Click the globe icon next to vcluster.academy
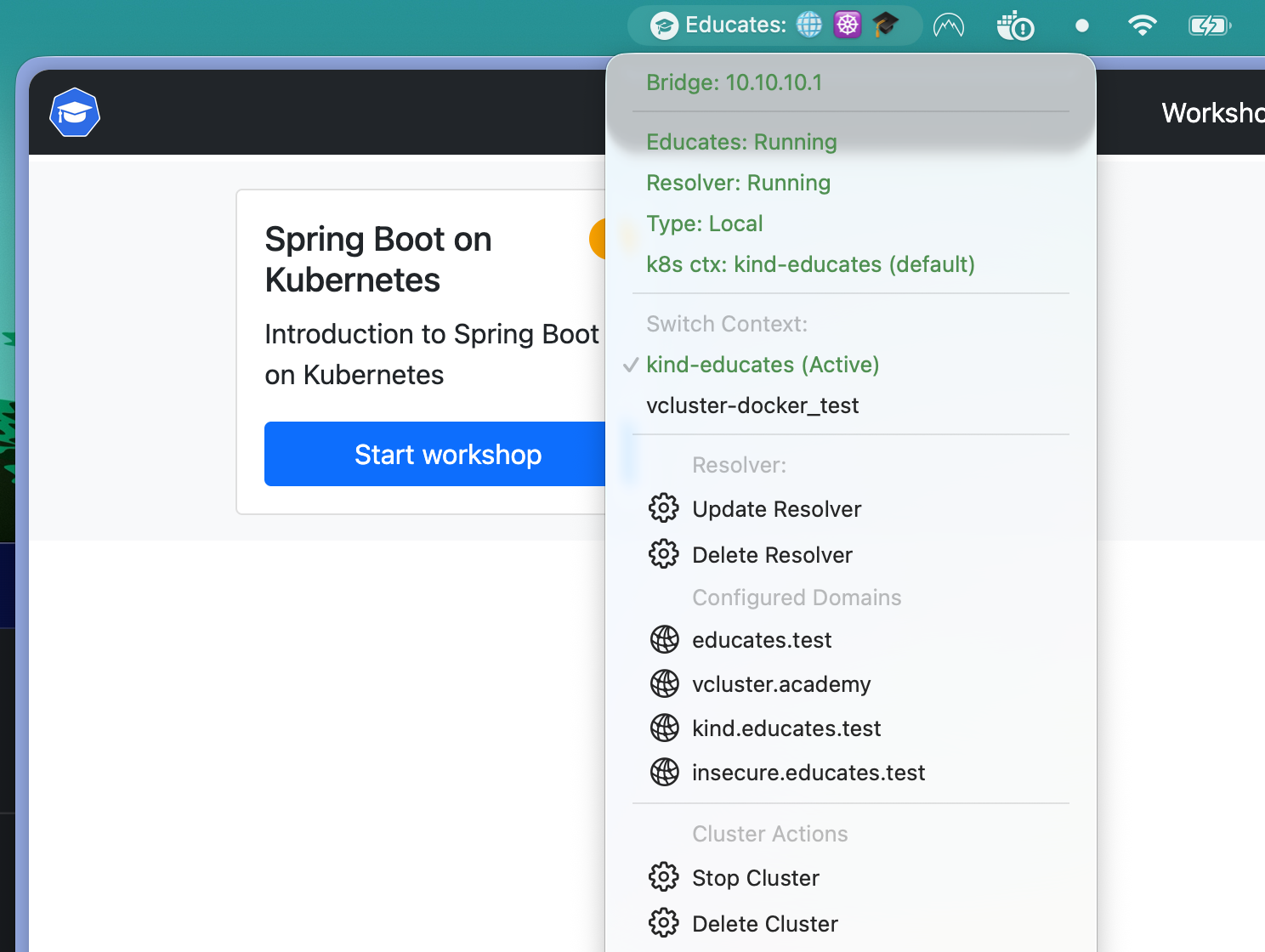Screen dimensions: 1265x952 664,683
